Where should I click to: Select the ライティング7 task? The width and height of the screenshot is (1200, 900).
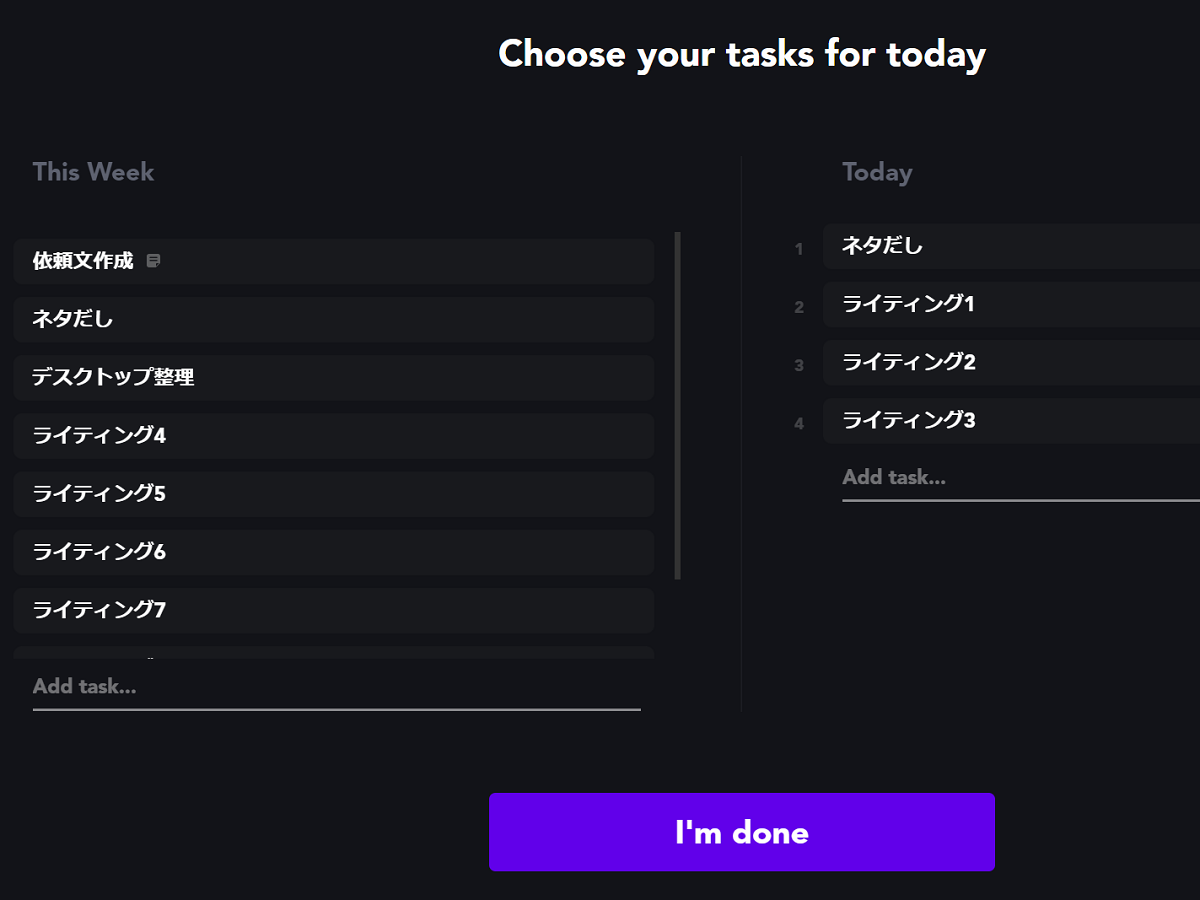[x=334, y=609]
